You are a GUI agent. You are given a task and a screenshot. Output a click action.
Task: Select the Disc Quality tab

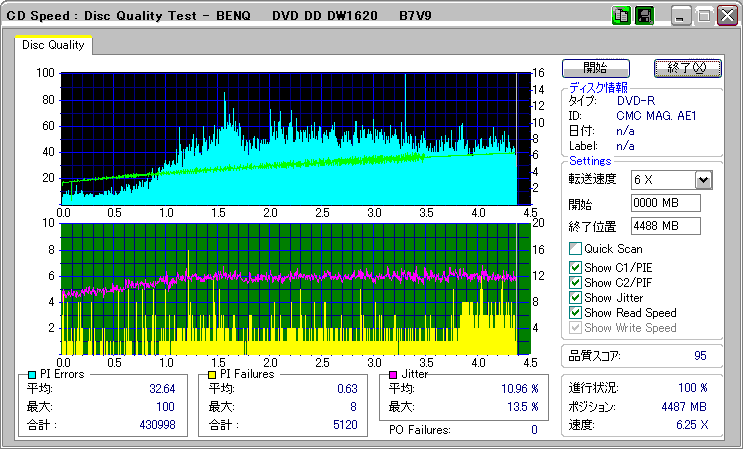(54, 45)
